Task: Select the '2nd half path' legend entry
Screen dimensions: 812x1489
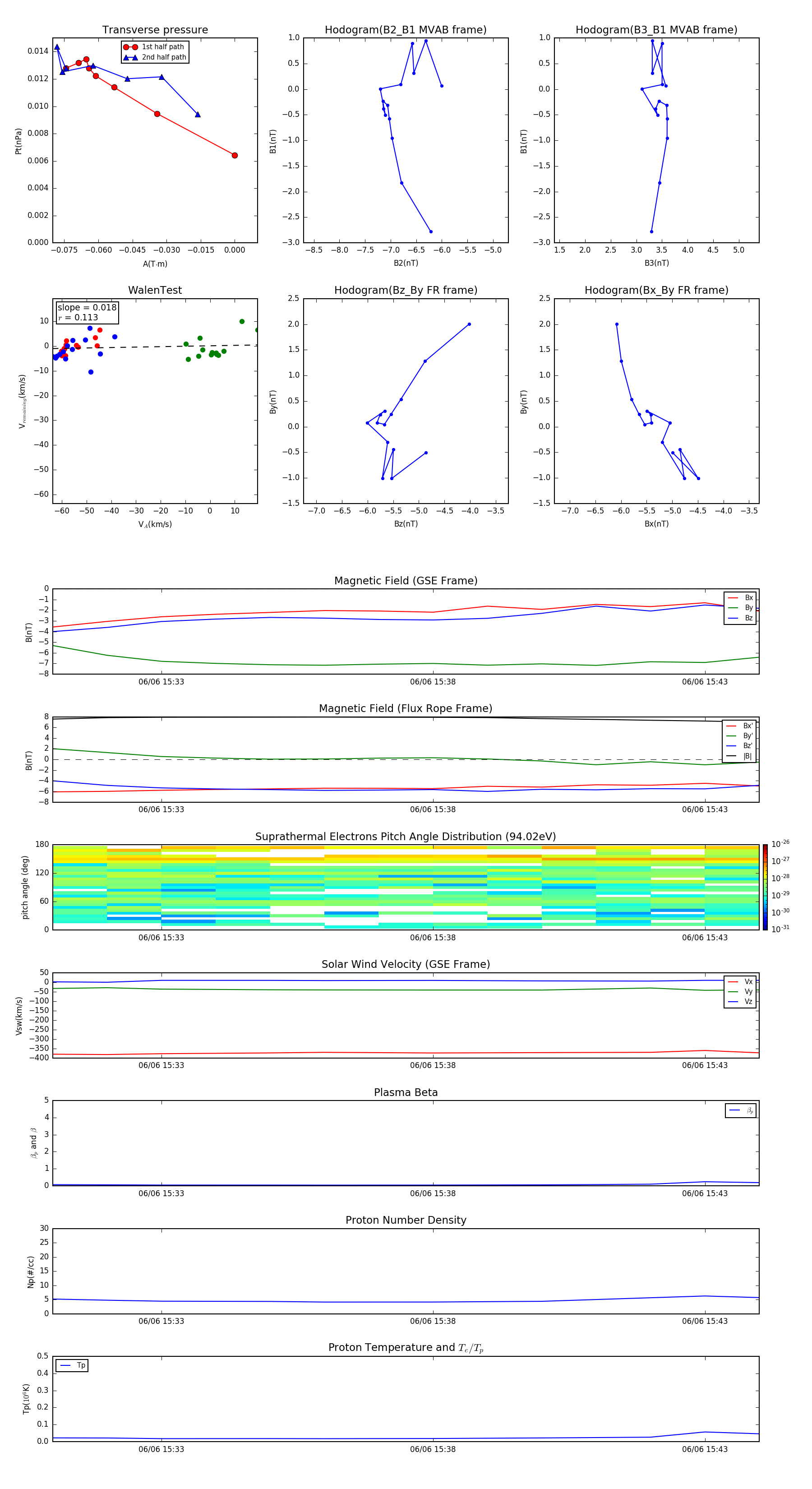Action: [x=154, y=57]
